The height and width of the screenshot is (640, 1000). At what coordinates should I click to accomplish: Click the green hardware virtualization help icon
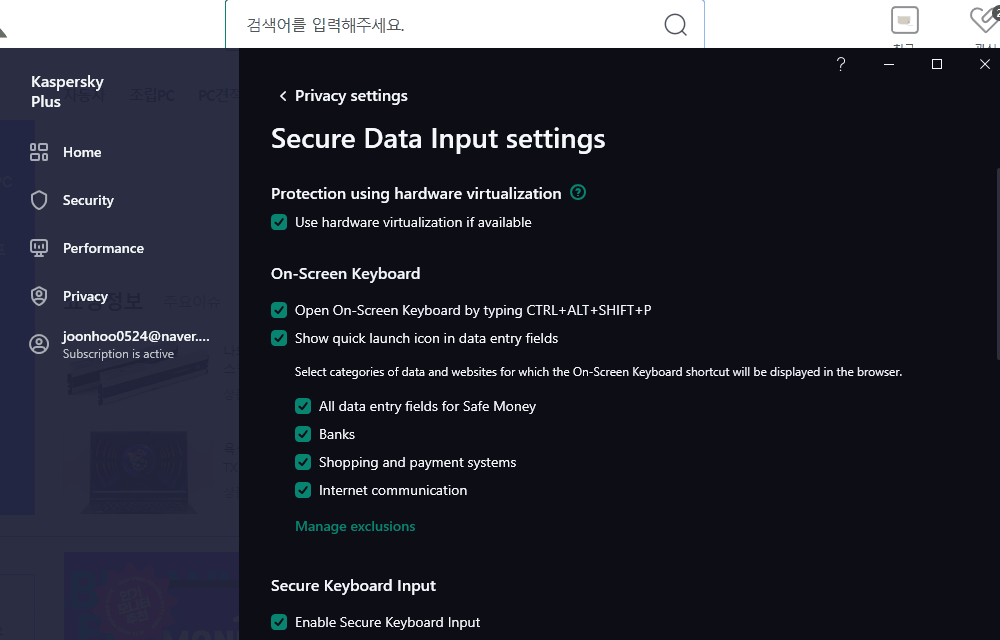point(578,193)
